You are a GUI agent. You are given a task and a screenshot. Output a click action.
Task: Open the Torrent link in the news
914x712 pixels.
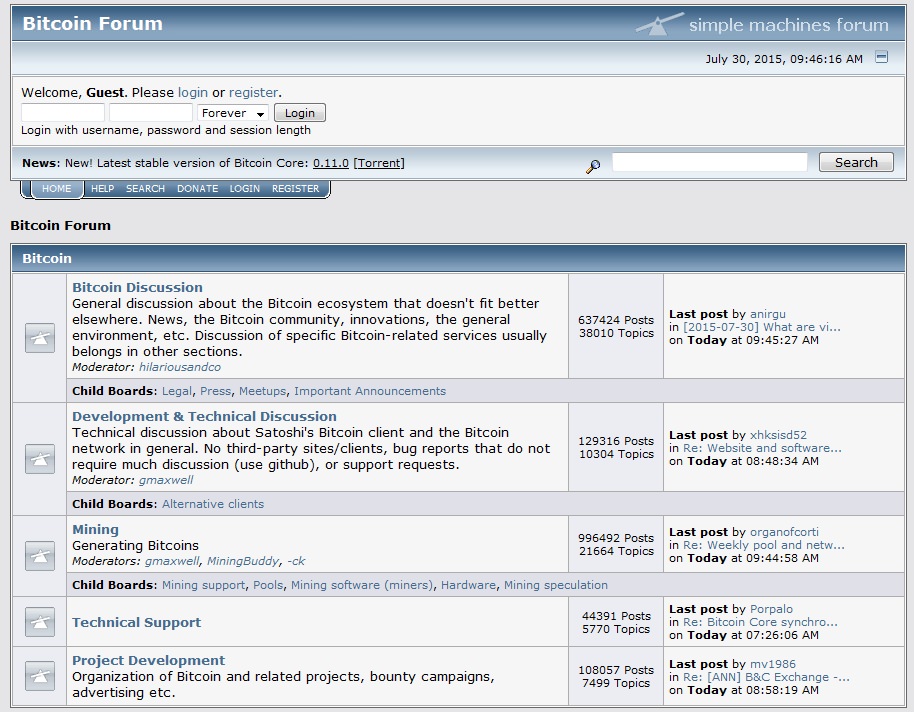point(379,163)
